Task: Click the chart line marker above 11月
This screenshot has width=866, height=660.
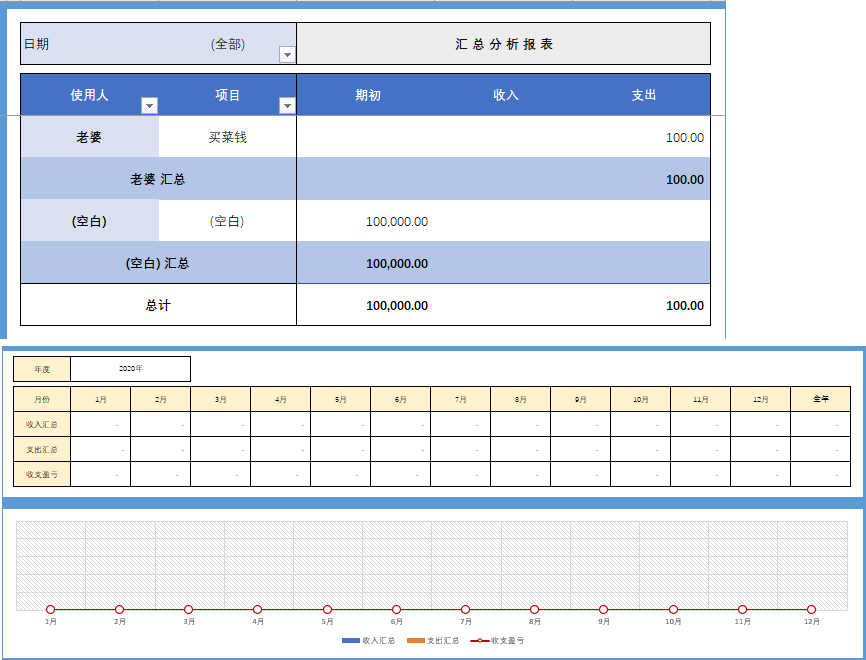Action: (x=742, y=609)
